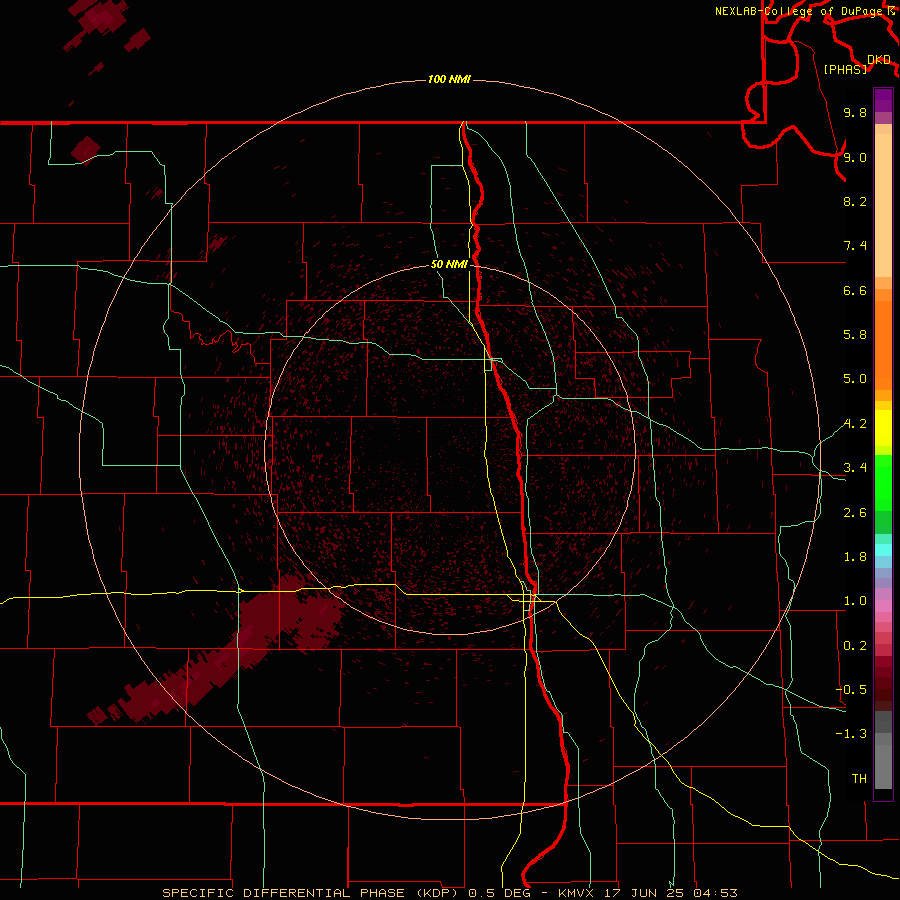Click the 50 NMI range ring label
Screen dimensions: 900x900
pos(449,264)
